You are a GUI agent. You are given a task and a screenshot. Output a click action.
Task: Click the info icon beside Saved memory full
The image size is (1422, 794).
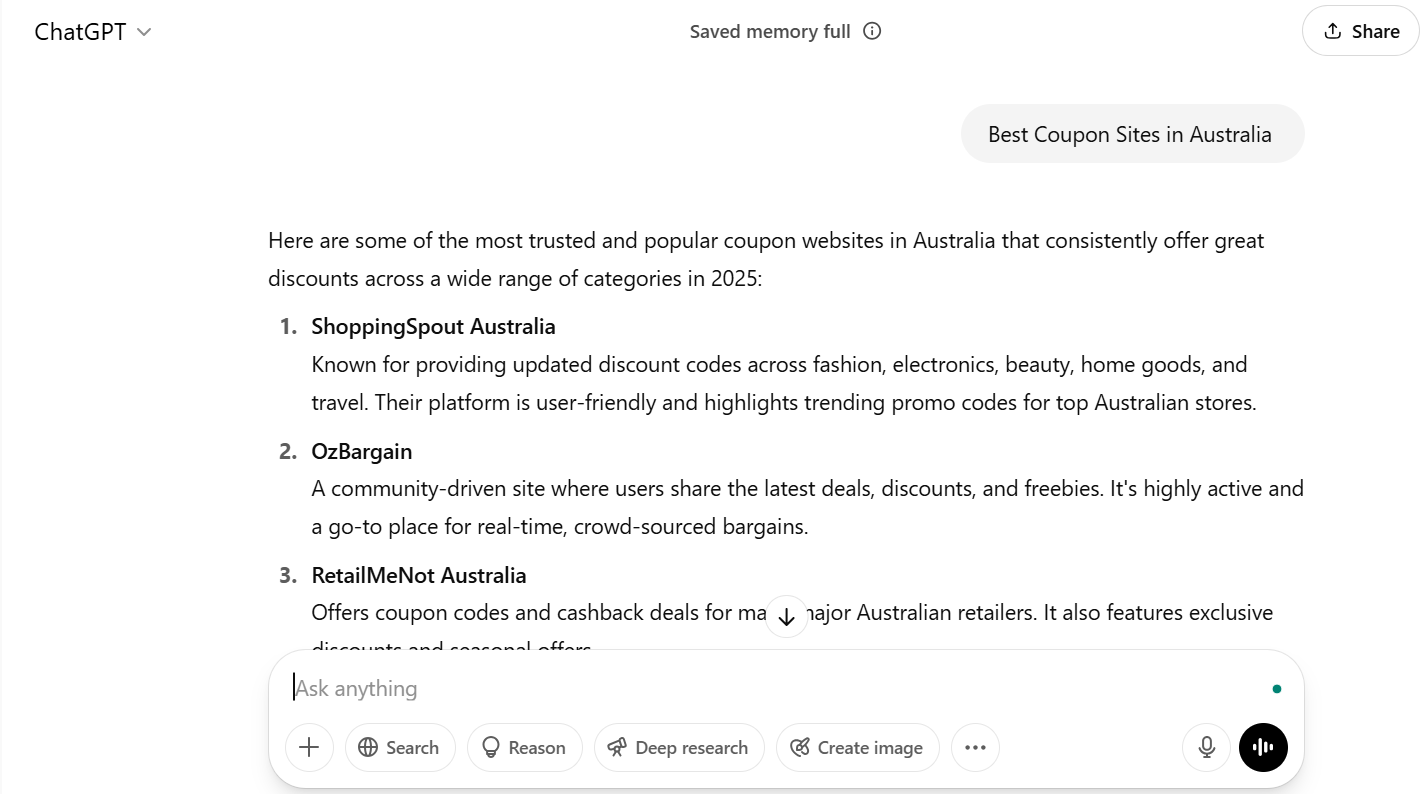[872, 31]
